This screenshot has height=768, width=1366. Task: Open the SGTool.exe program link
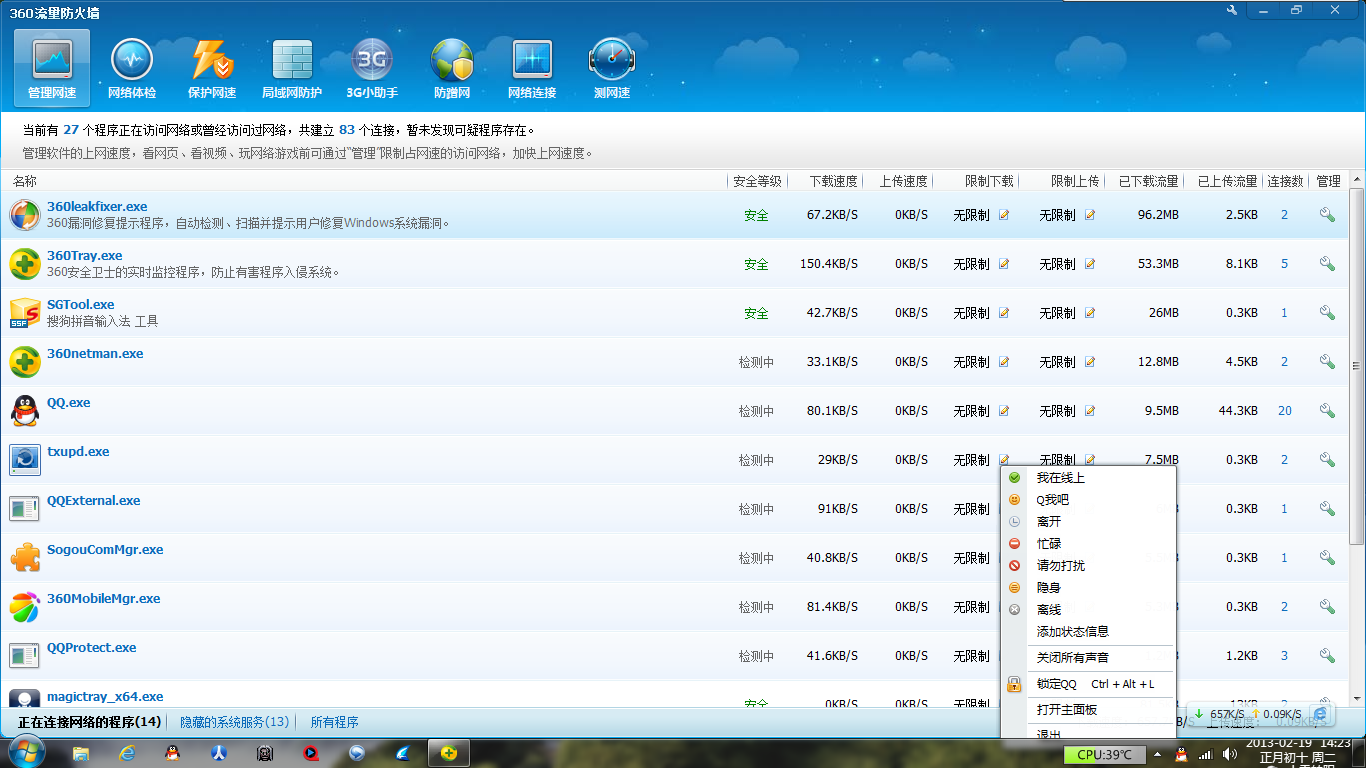[x=81, y=305]
